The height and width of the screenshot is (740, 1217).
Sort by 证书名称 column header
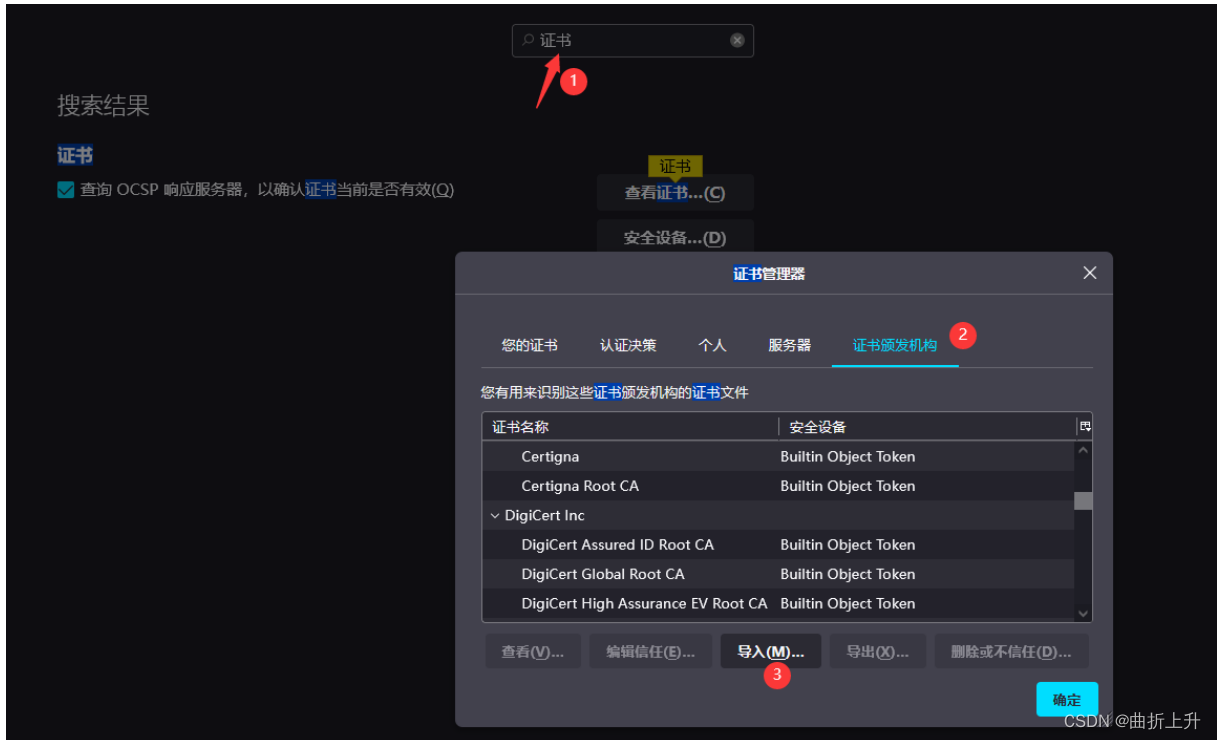click(x=630, y=427)
